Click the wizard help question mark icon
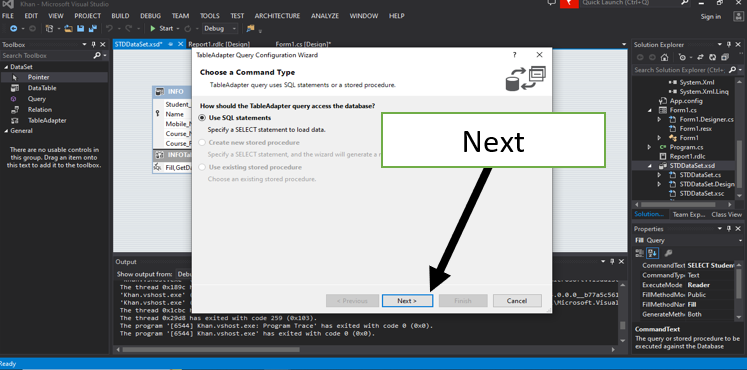The image size is (747, 370). click(515, 55)
